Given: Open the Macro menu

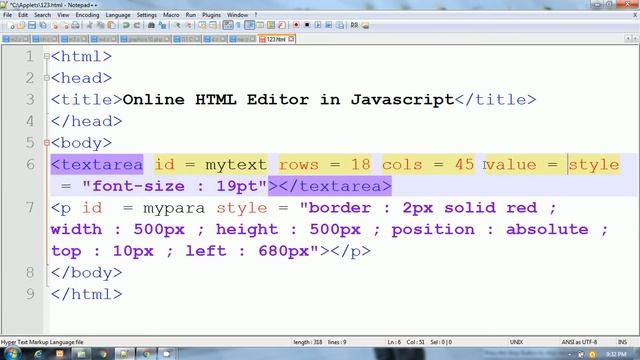Looking at the screenshot, I should click(171, 15).
